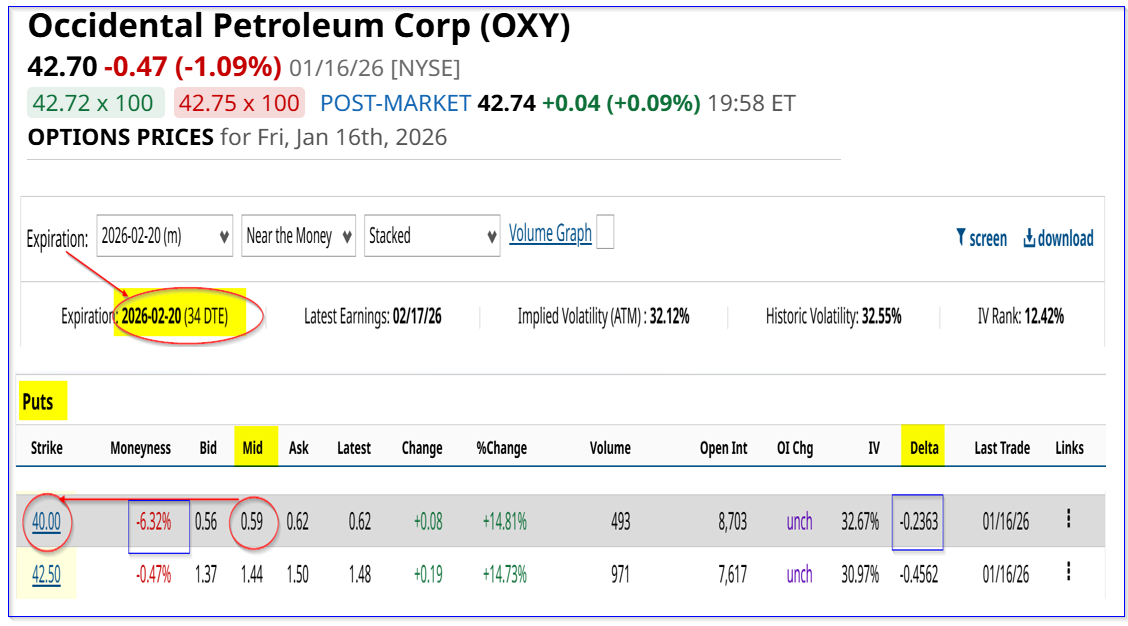Sort by Last Trade column
Screen dimensions: 1128x626
tap(1002, 448)
